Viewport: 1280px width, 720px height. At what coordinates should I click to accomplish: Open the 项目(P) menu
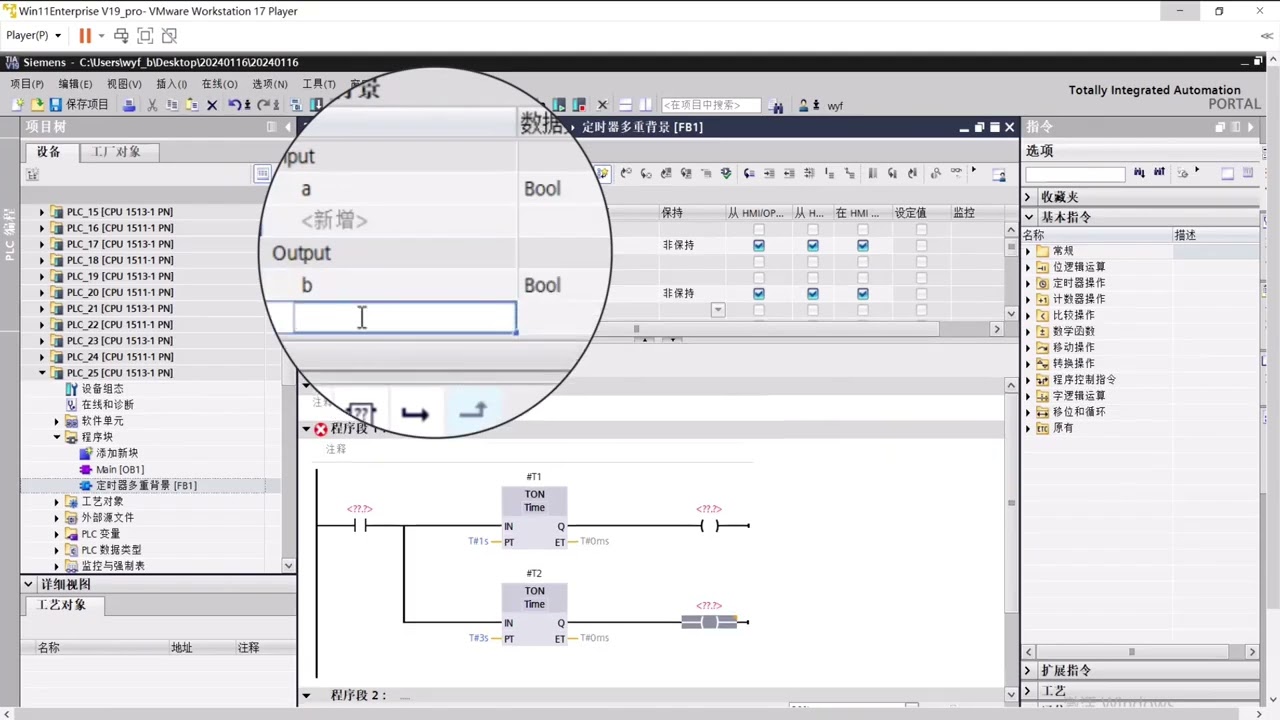tap(27, 84)
